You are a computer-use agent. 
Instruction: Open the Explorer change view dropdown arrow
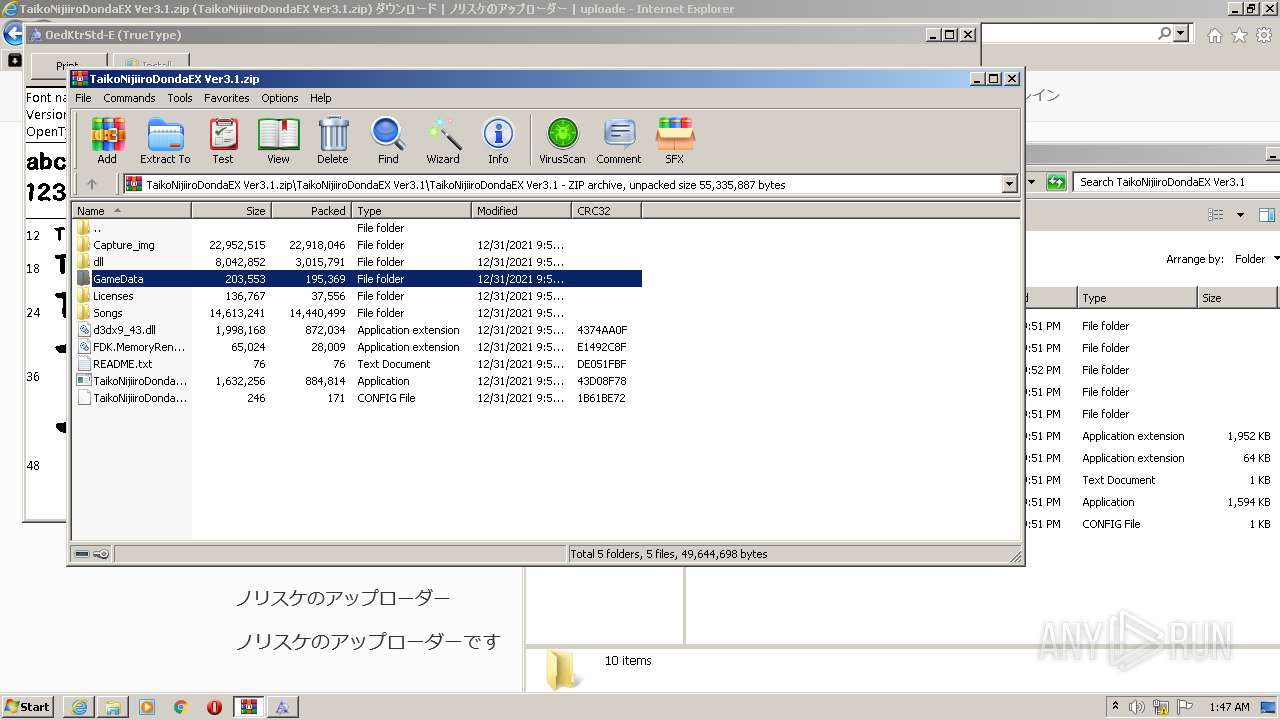coord(1240,215)
